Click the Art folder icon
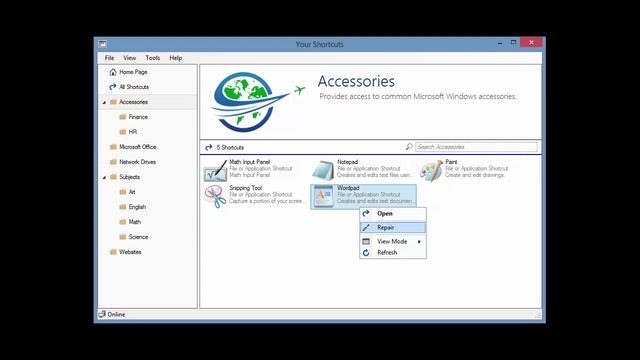Viewport: 640px width, 360px height. point(123,192)
